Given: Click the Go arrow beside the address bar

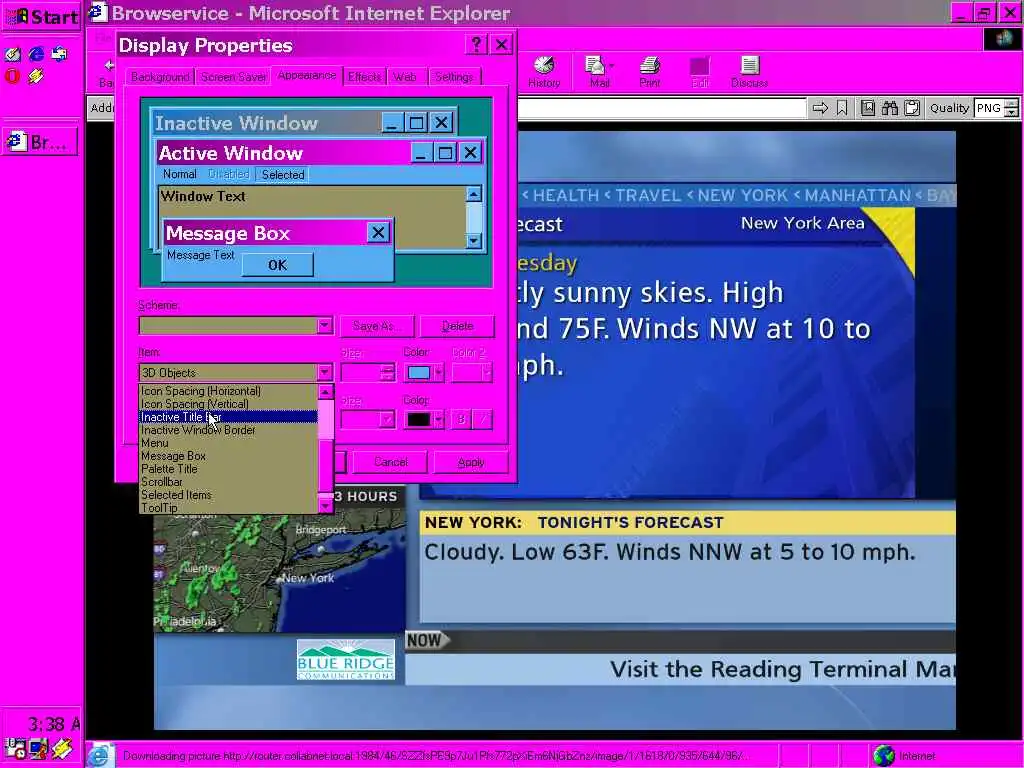Looking at the screenshot, I should (820, 108).
